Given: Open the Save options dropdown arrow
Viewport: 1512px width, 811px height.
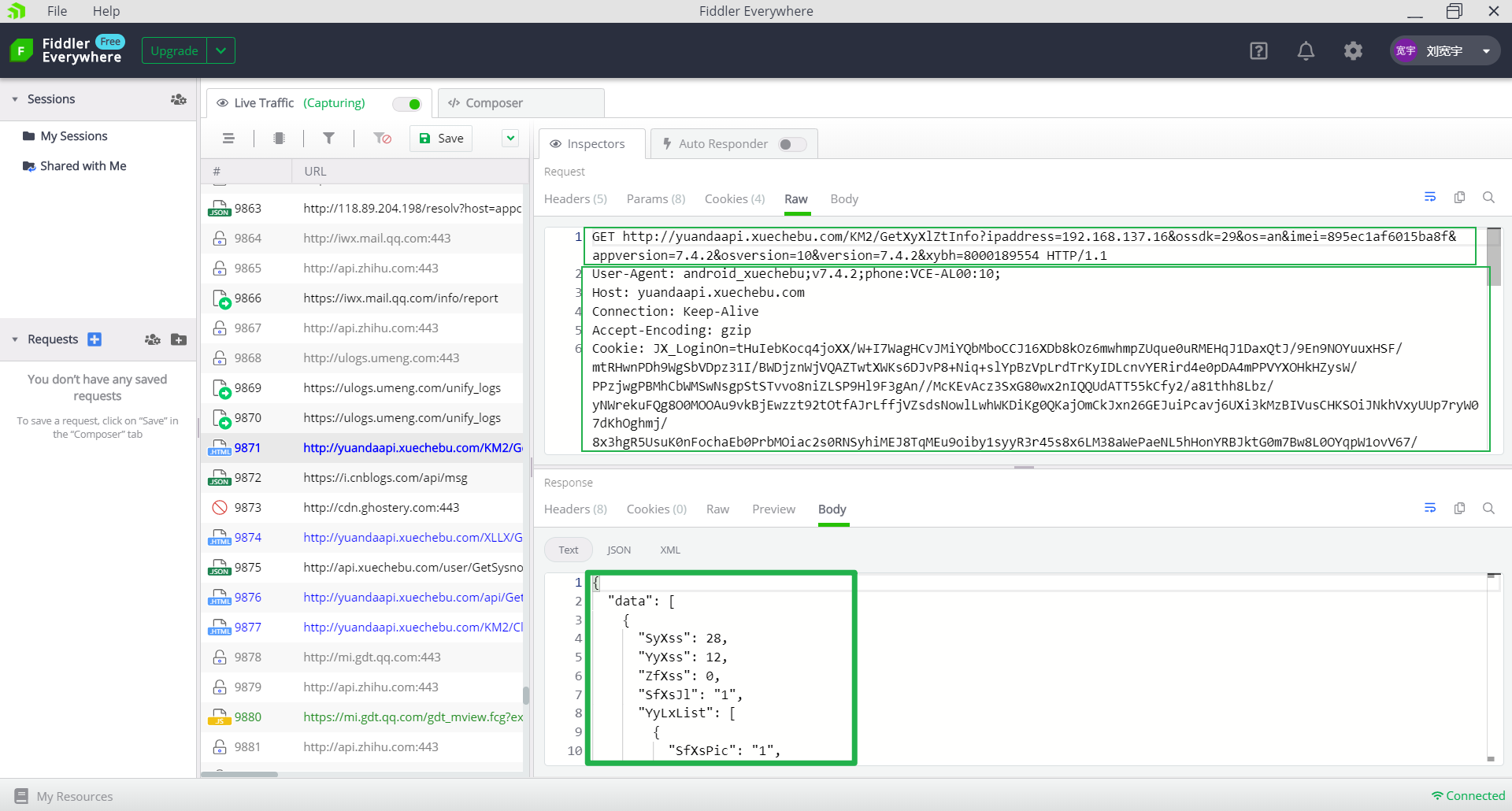Looking at the screenshot, I should pyautogui.click(x=510, y=139).
